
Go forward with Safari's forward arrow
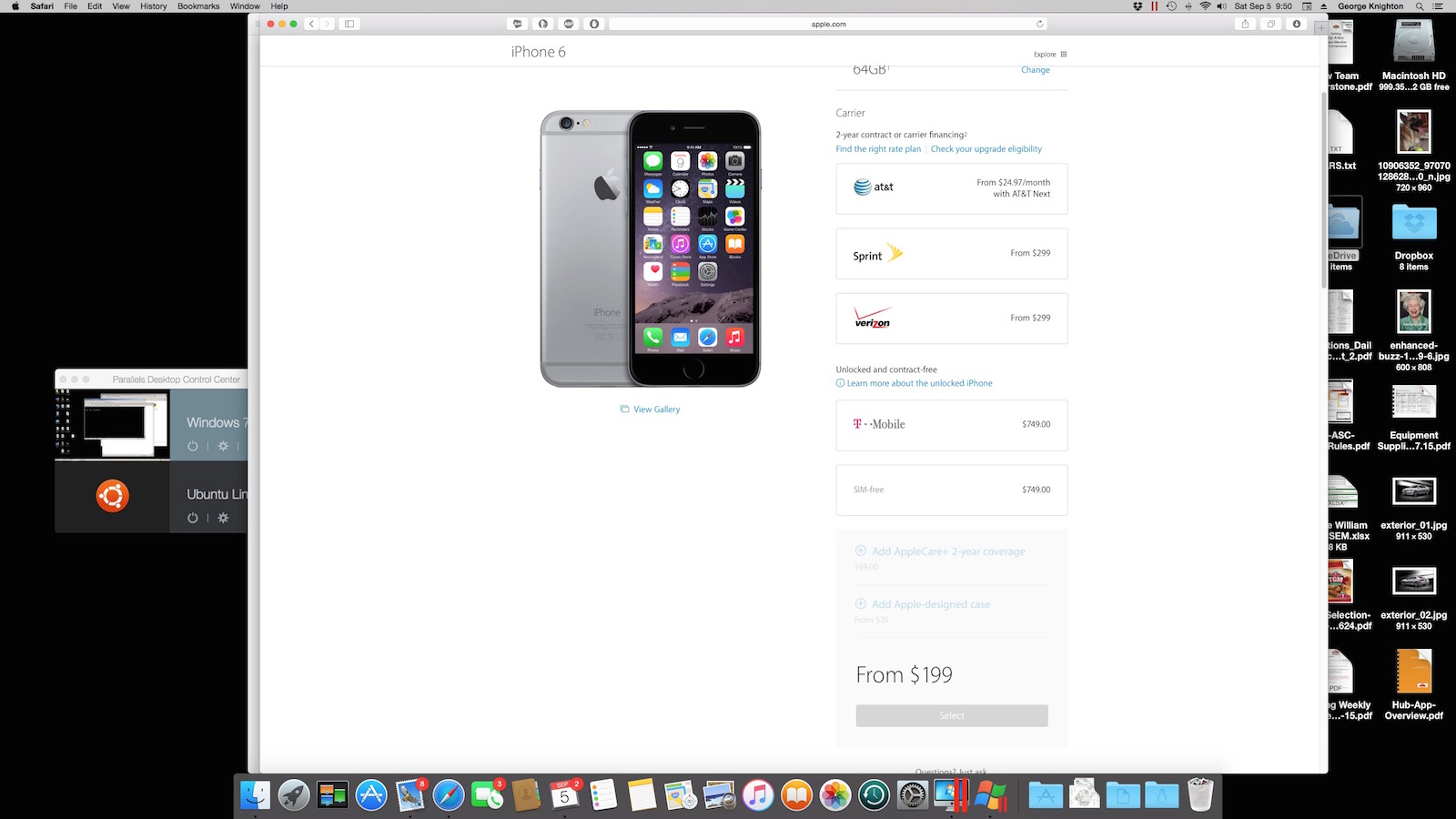point(327,24)
